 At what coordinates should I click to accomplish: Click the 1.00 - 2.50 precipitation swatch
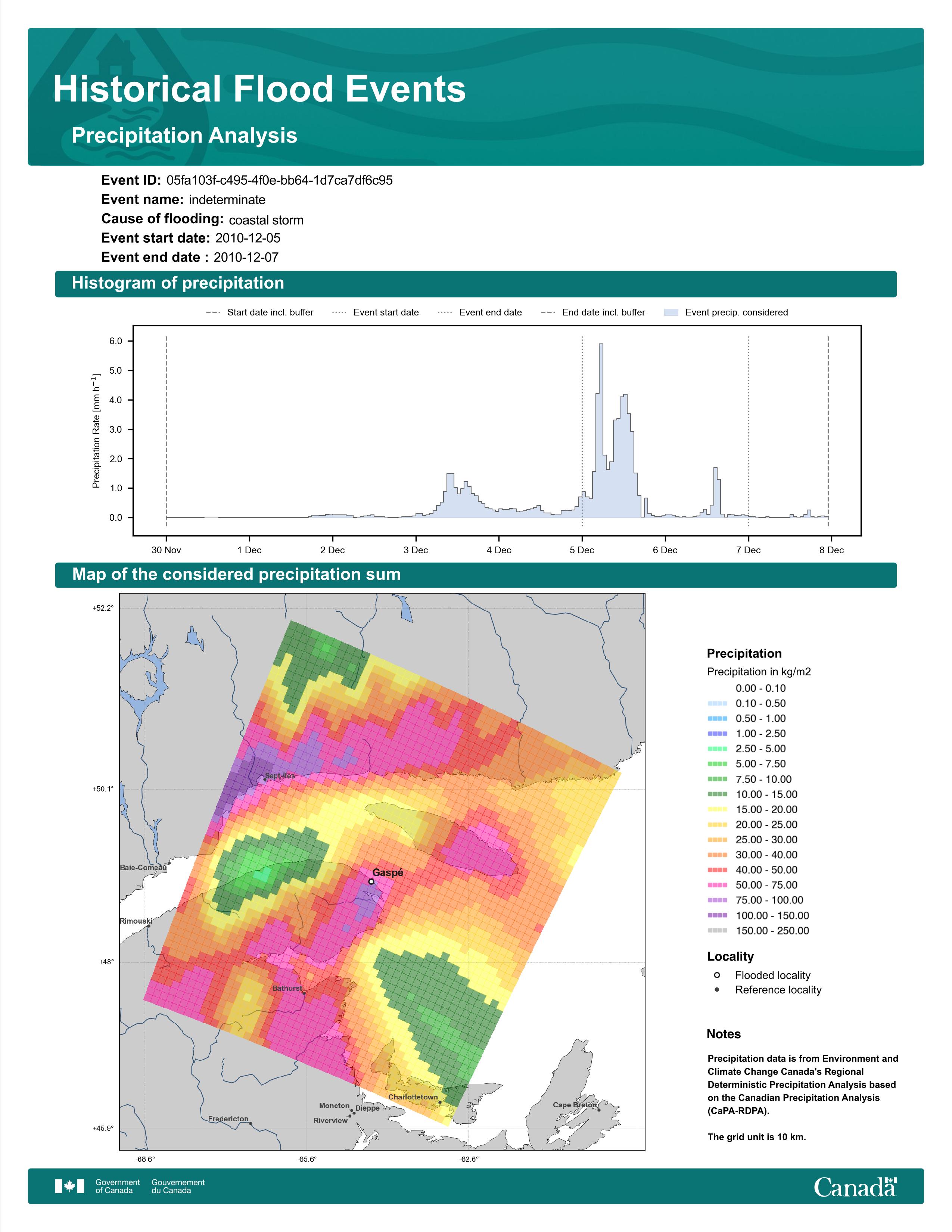tap(717, 734)
